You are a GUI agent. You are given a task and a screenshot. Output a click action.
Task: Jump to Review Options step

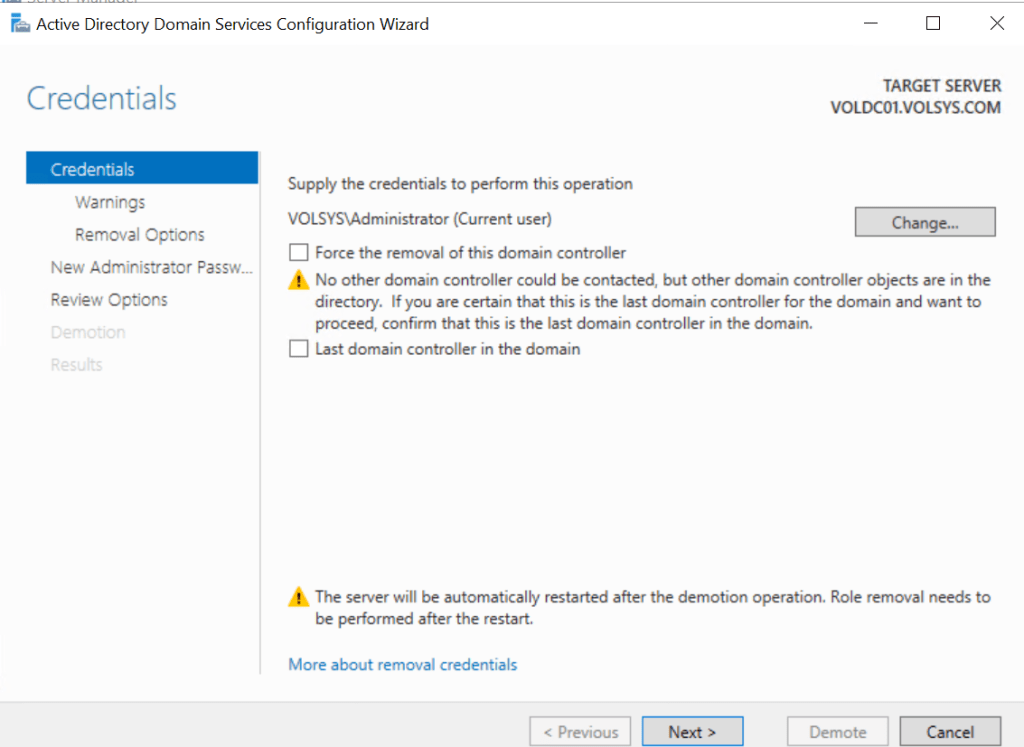(x=109, y=300)
